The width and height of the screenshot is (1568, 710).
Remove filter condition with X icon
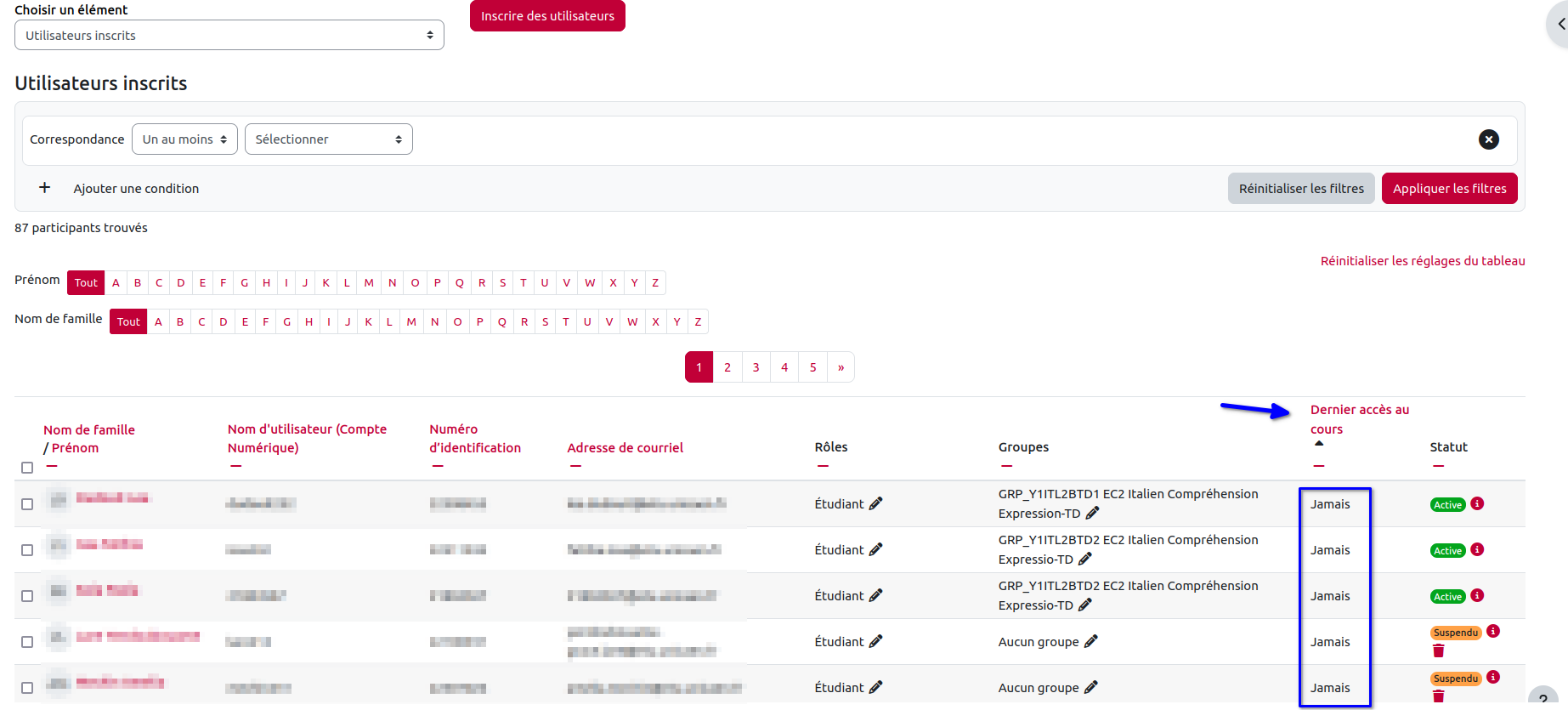pos(1488,139)
